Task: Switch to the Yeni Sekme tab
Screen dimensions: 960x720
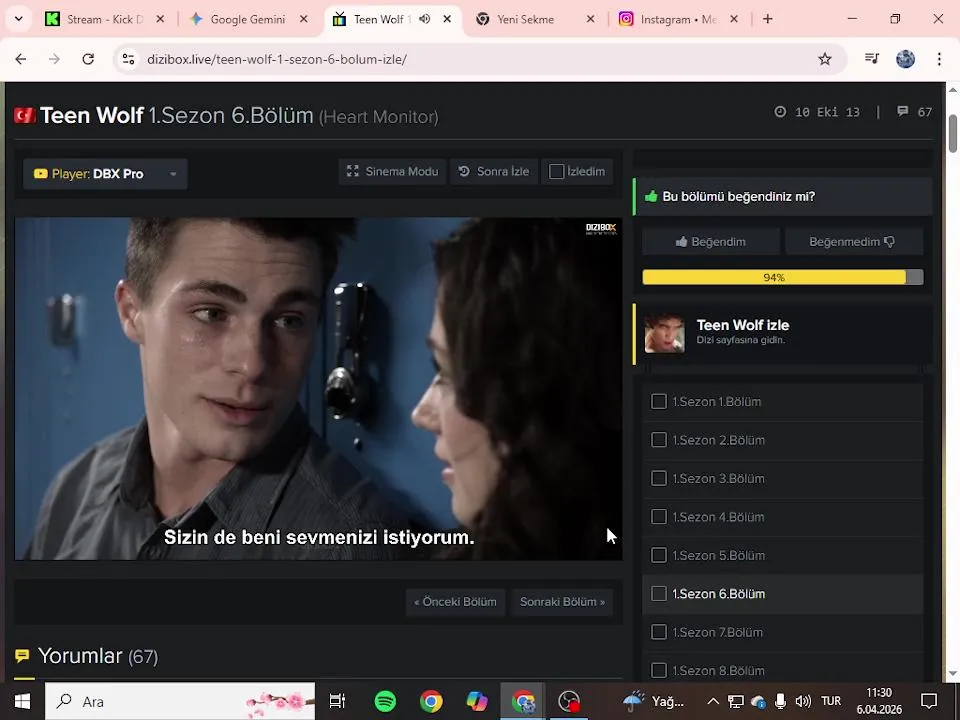Action: click(525, 20)
